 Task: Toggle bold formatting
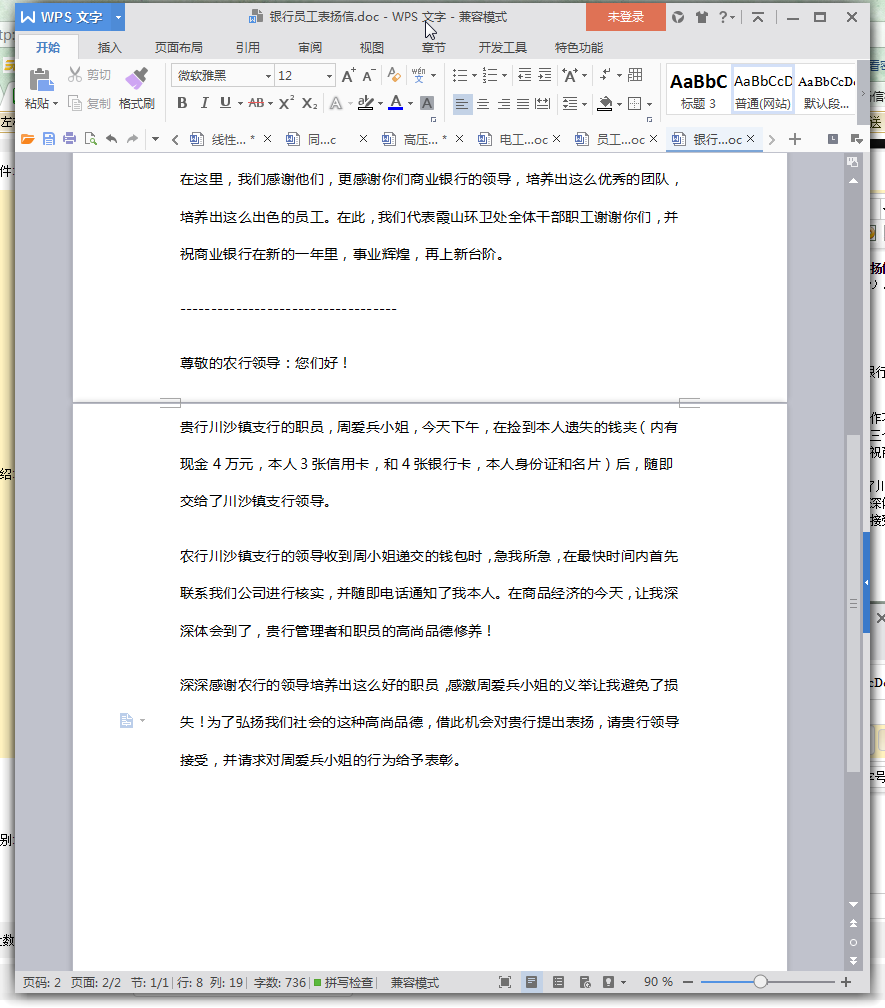point(183,103)
